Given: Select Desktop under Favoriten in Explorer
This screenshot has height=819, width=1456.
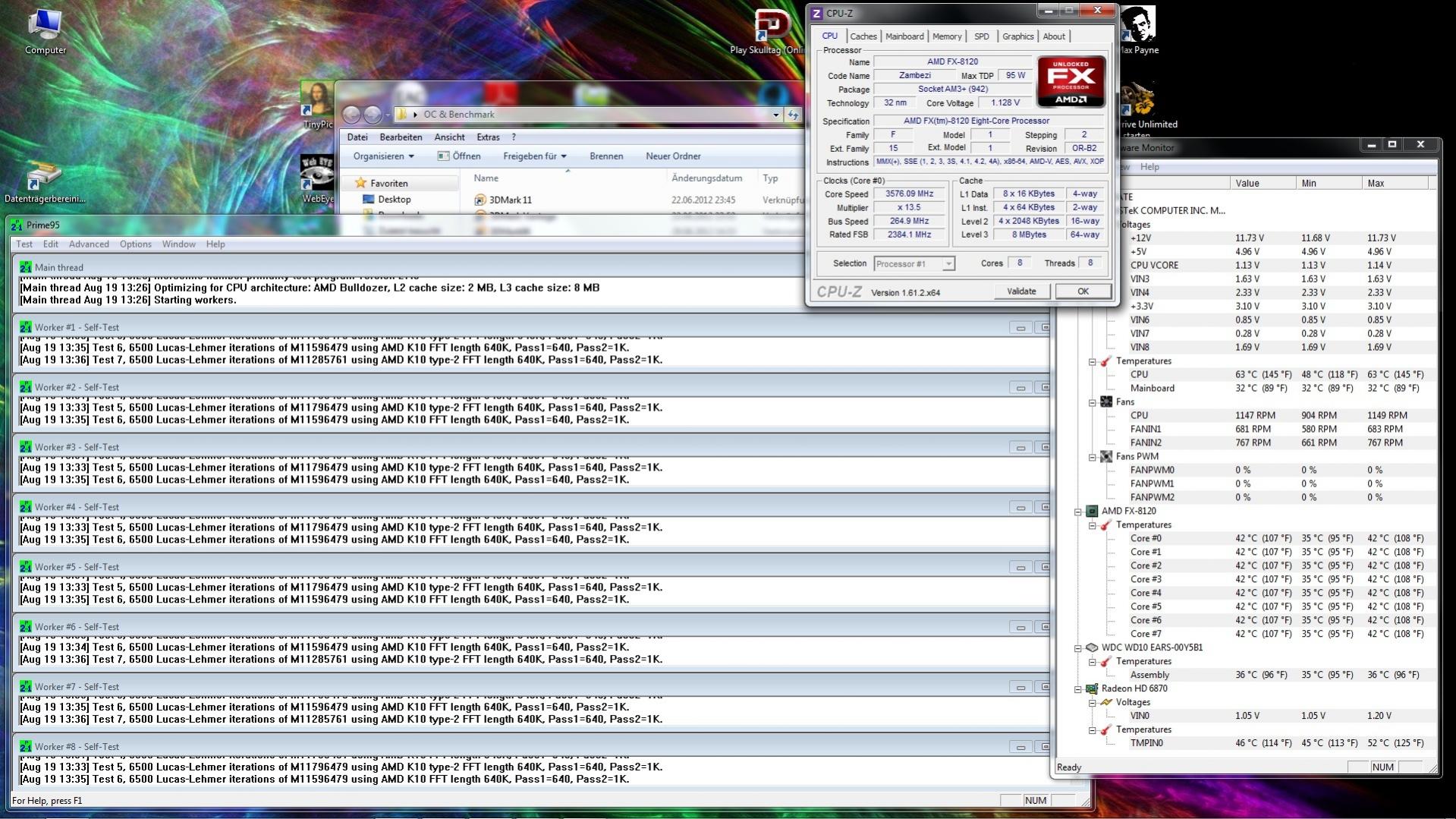Looking at the screenshot, I should [x=394, y=200].
